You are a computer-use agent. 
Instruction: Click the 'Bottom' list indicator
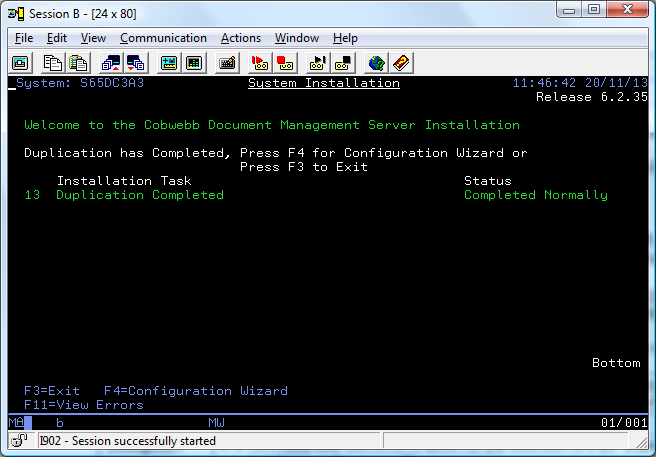616,363
